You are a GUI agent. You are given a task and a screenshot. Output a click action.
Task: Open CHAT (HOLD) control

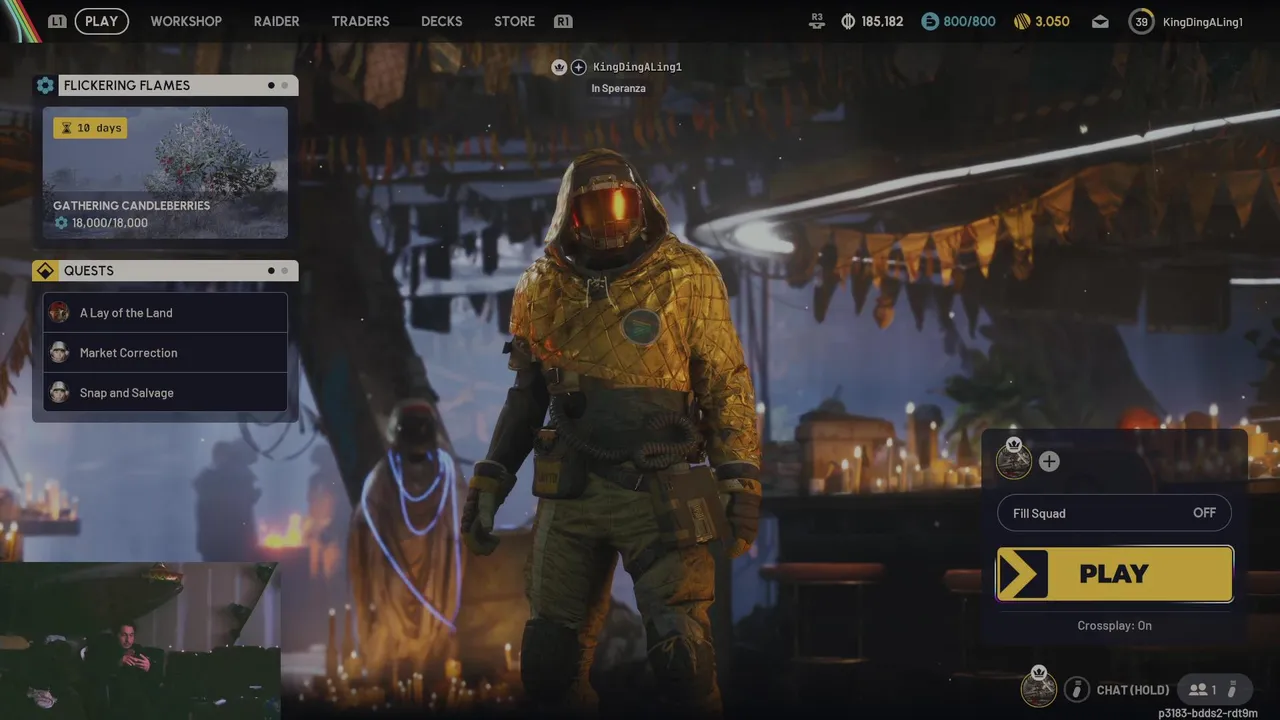[1133, 690]
